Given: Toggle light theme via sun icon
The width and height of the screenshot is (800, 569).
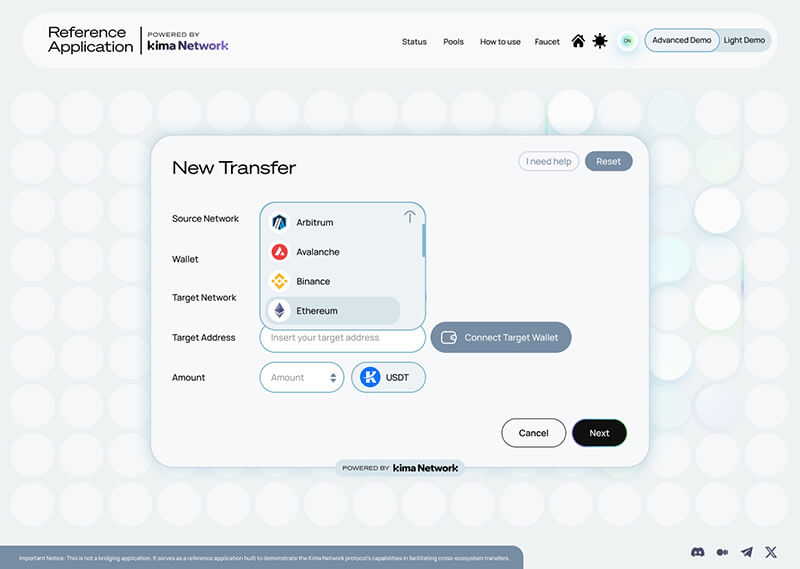Looking at the screenshot, I should point(600,41).
